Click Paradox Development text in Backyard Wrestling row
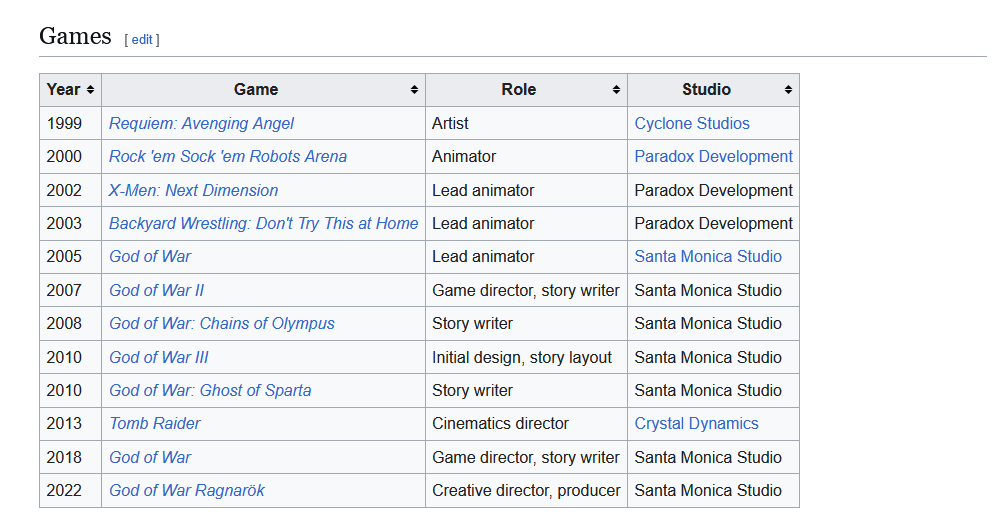 [714, 223]
